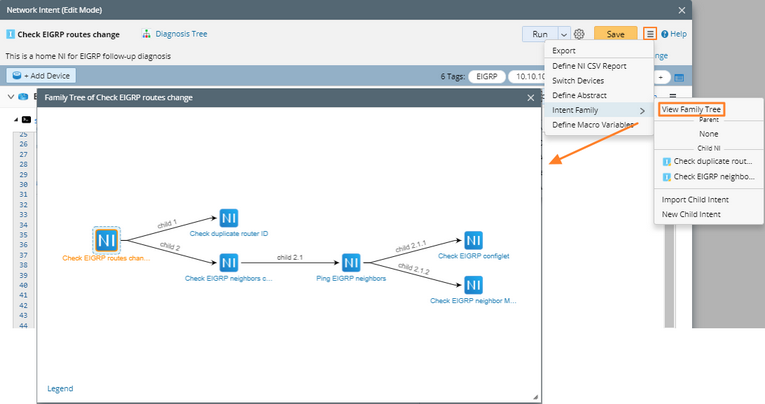The image size is (765, 404).
Task: Expand the Intent Family submenu arrow
Action: click(x=642, y=111)
